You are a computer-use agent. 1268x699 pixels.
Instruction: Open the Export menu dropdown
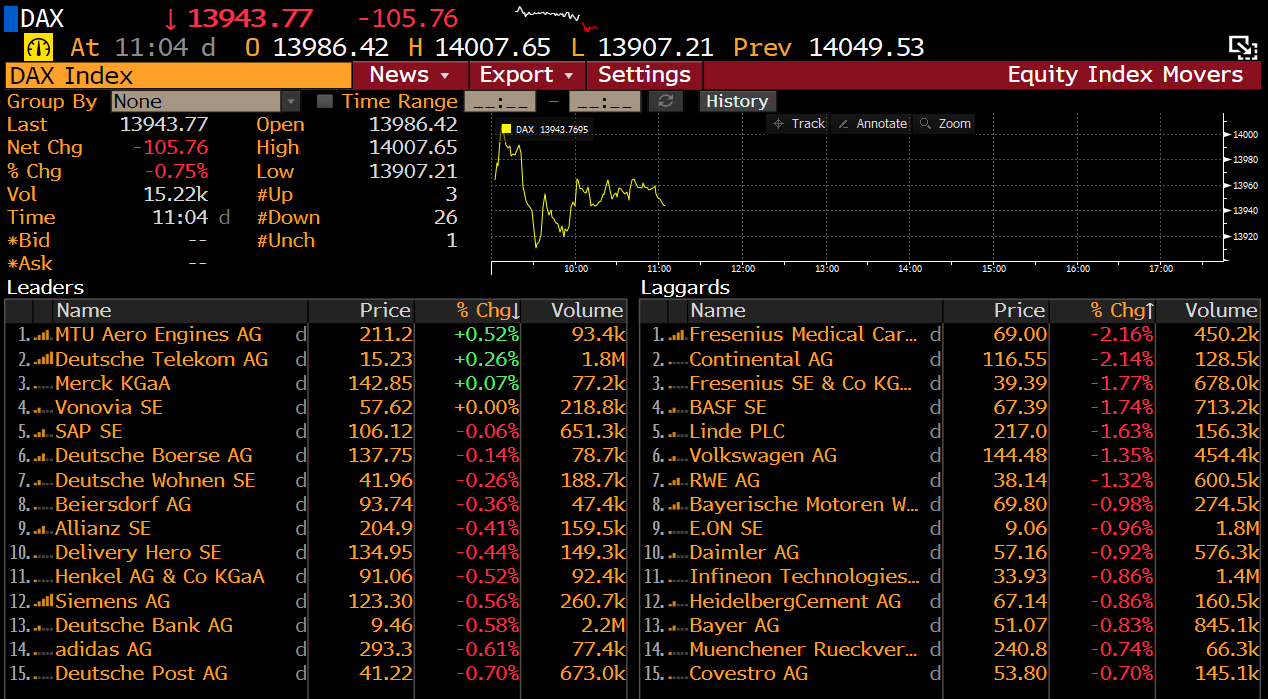(x=527, y=75)
